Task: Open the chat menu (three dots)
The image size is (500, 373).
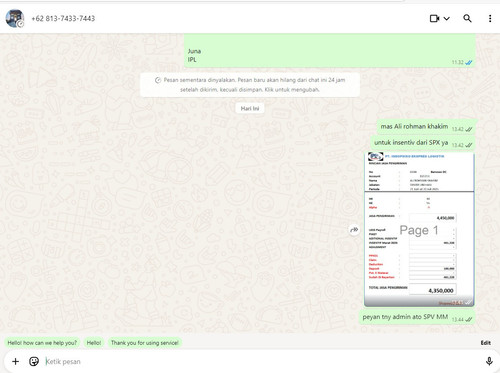Action: point(490,19)
